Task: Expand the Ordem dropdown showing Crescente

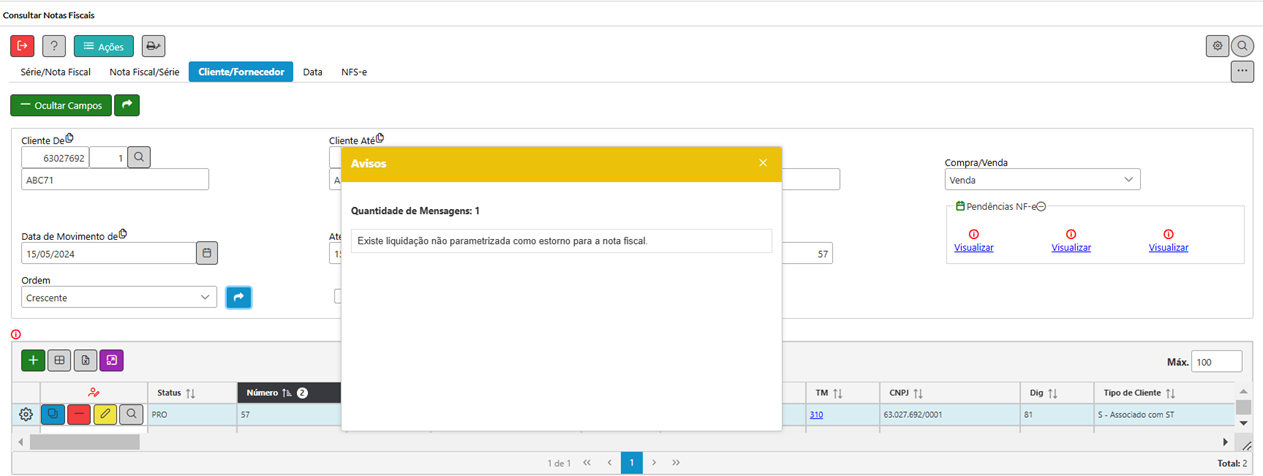Action: [119, 297]
